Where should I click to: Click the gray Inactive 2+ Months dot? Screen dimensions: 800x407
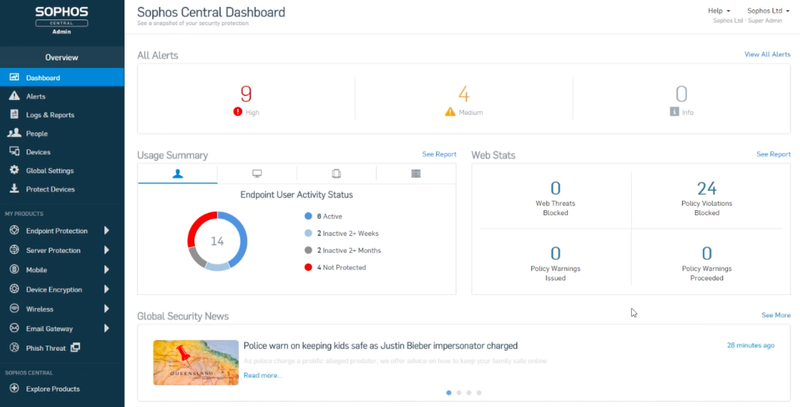pyautogui.click(x=308, y=250)
